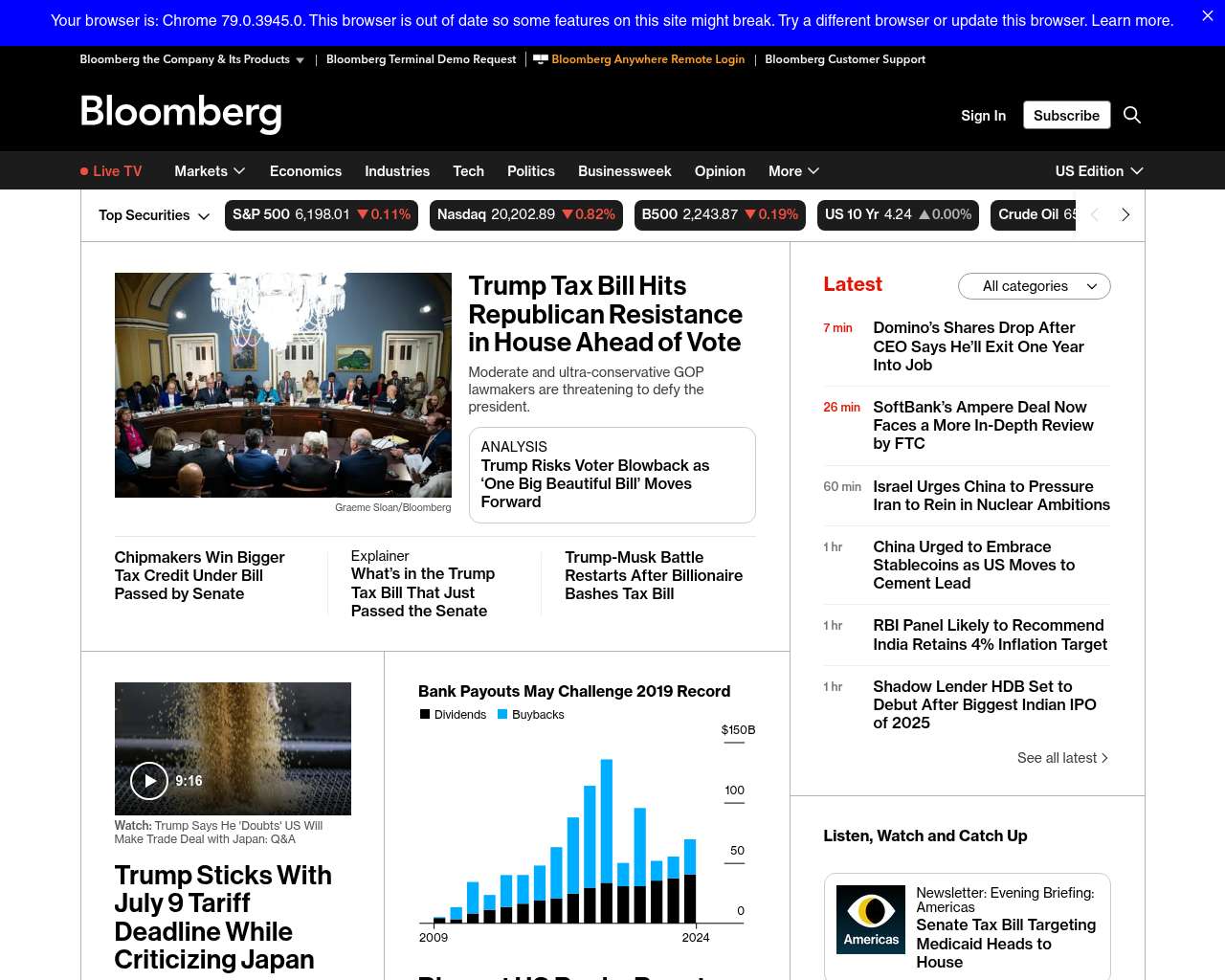Open the Businessweek section
Image resolution: width=1225 pixels, height=980 pixels.
coord(625,171)
